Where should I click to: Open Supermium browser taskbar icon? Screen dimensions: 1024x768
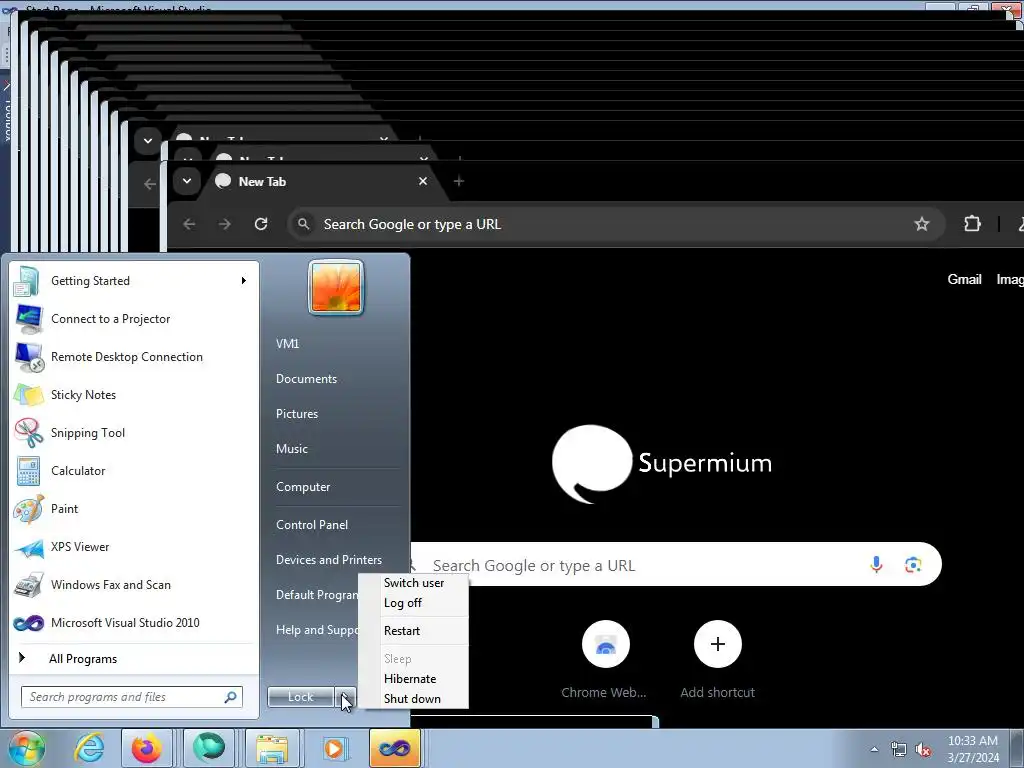pyautogui.click(x=208, y=748)
